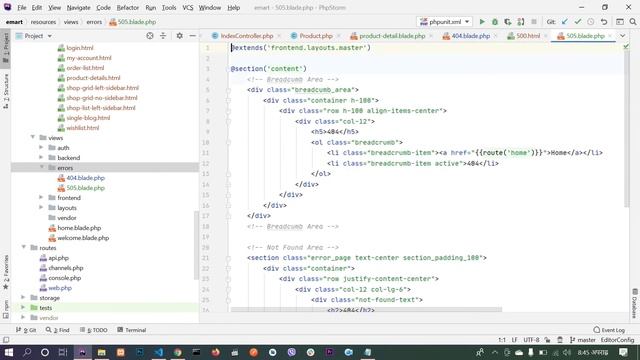The height and width of the screenshot is (360, 640).
Task: Open the Navigate menu
Action: (x=78, y=7)
